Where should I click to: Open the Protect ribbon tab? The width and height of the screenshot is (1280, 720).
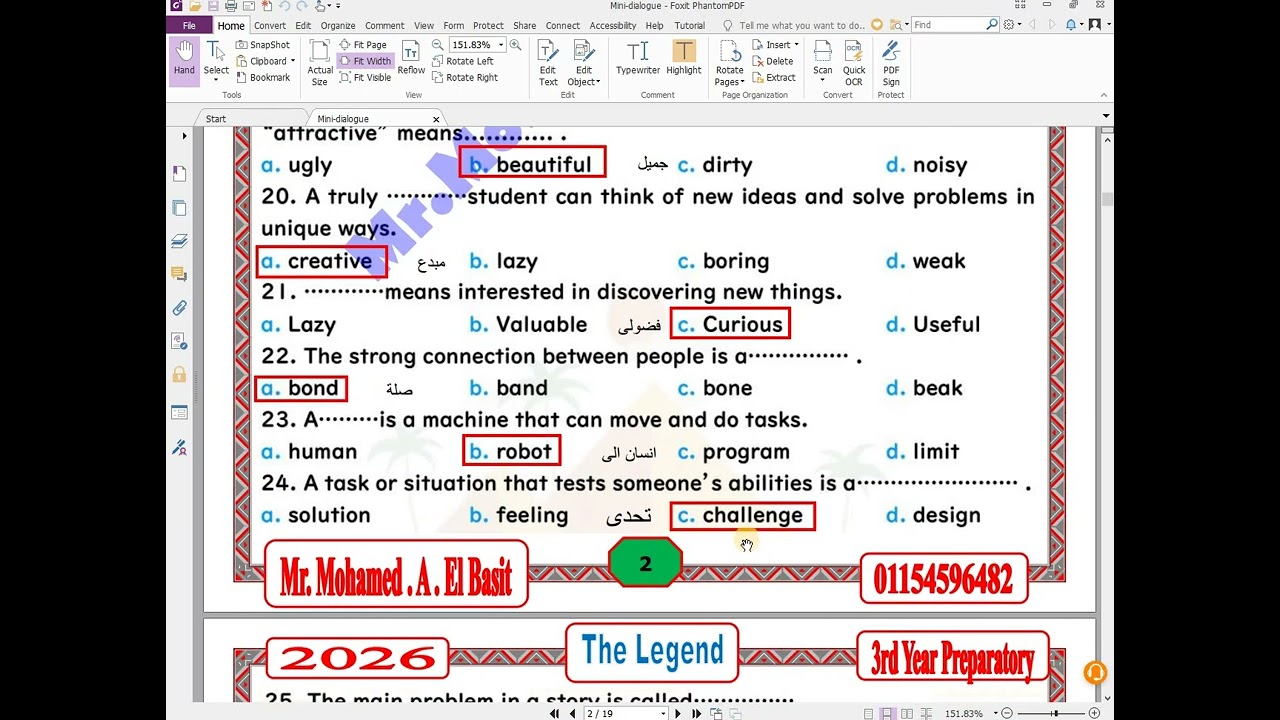[488, 25]
